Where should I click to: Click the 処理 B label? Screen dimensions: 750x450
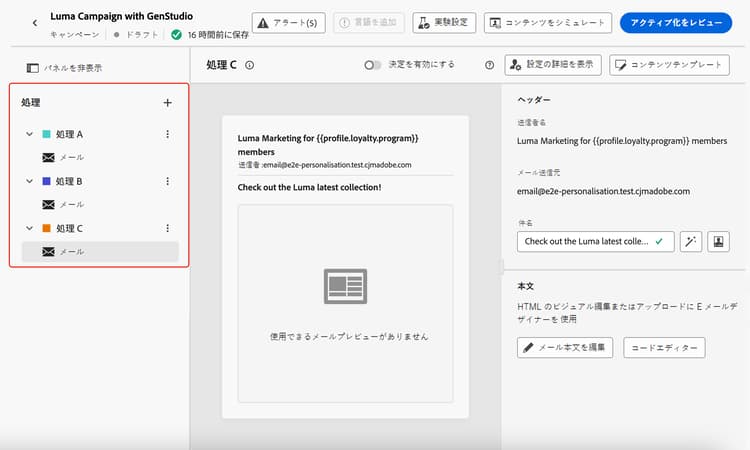69,181
